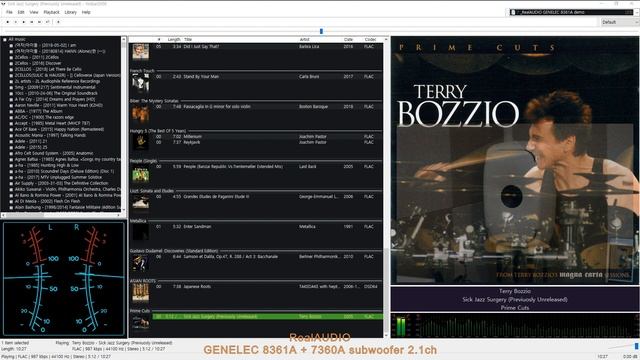The width and height of the screenshot is (640, 360).
Task: Select the Japanese Roots track
Action: tap(267, 287)
